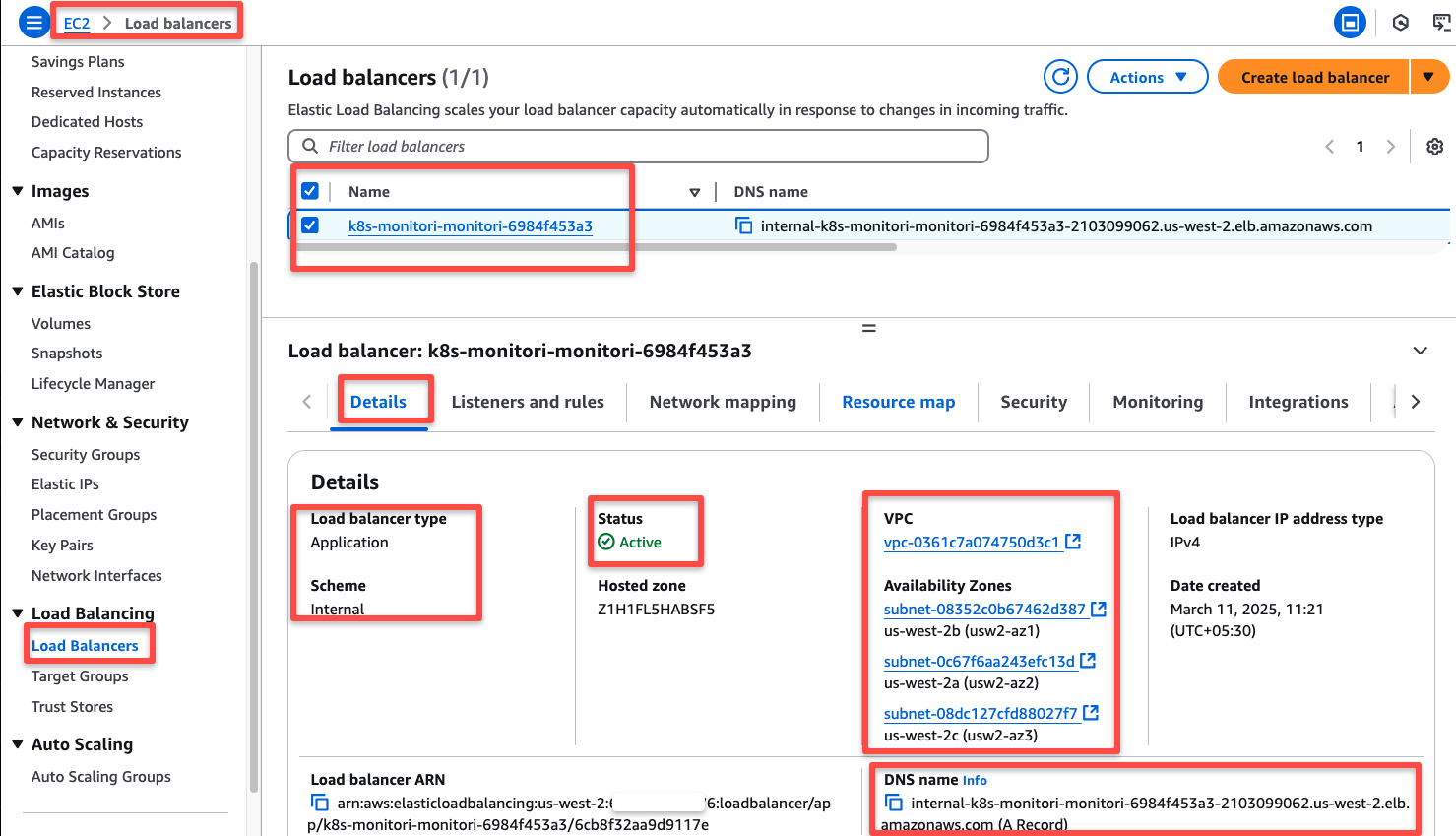Open the Security tab

point(1034,402)
